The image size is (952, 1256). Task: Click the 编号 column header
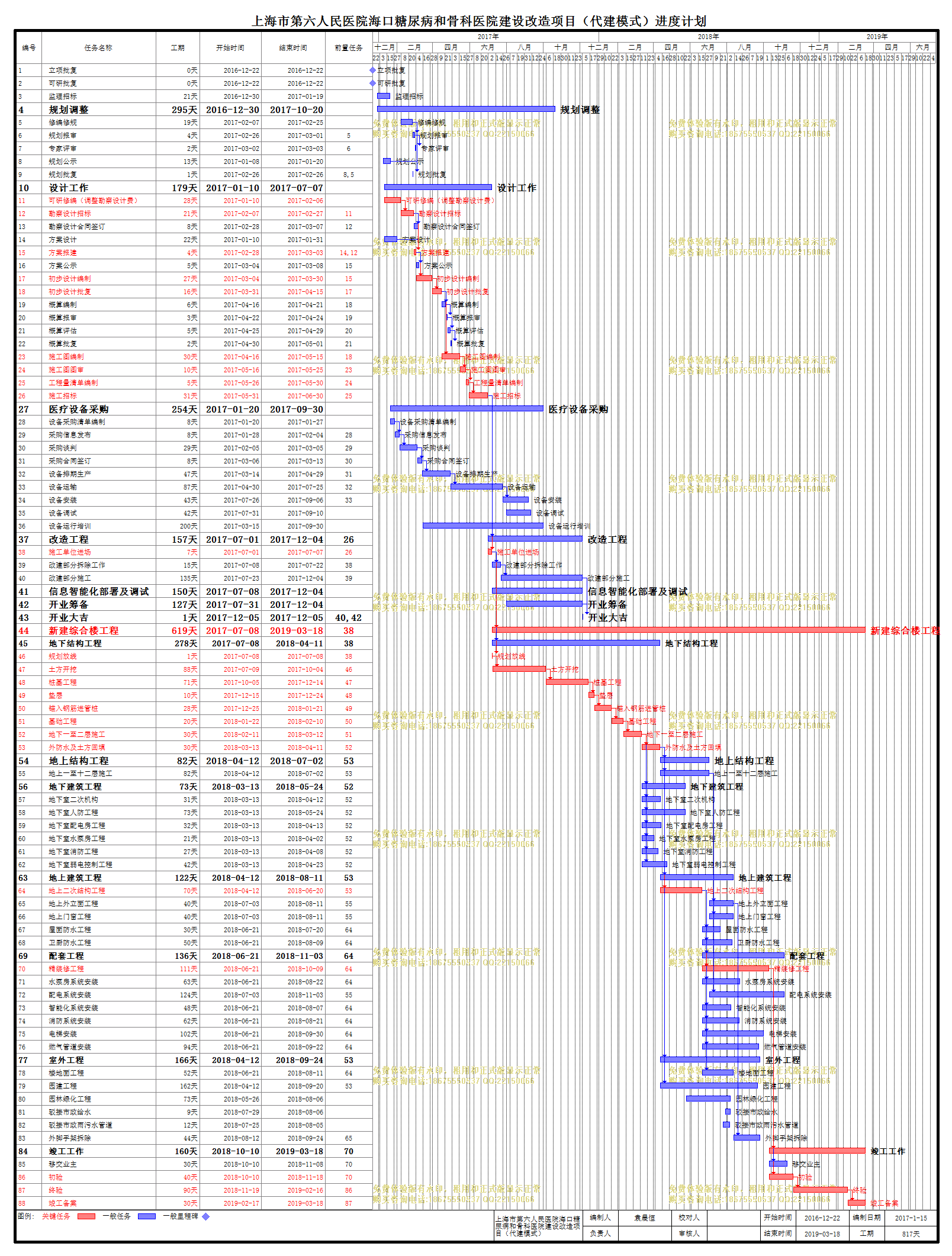[28, 48]
